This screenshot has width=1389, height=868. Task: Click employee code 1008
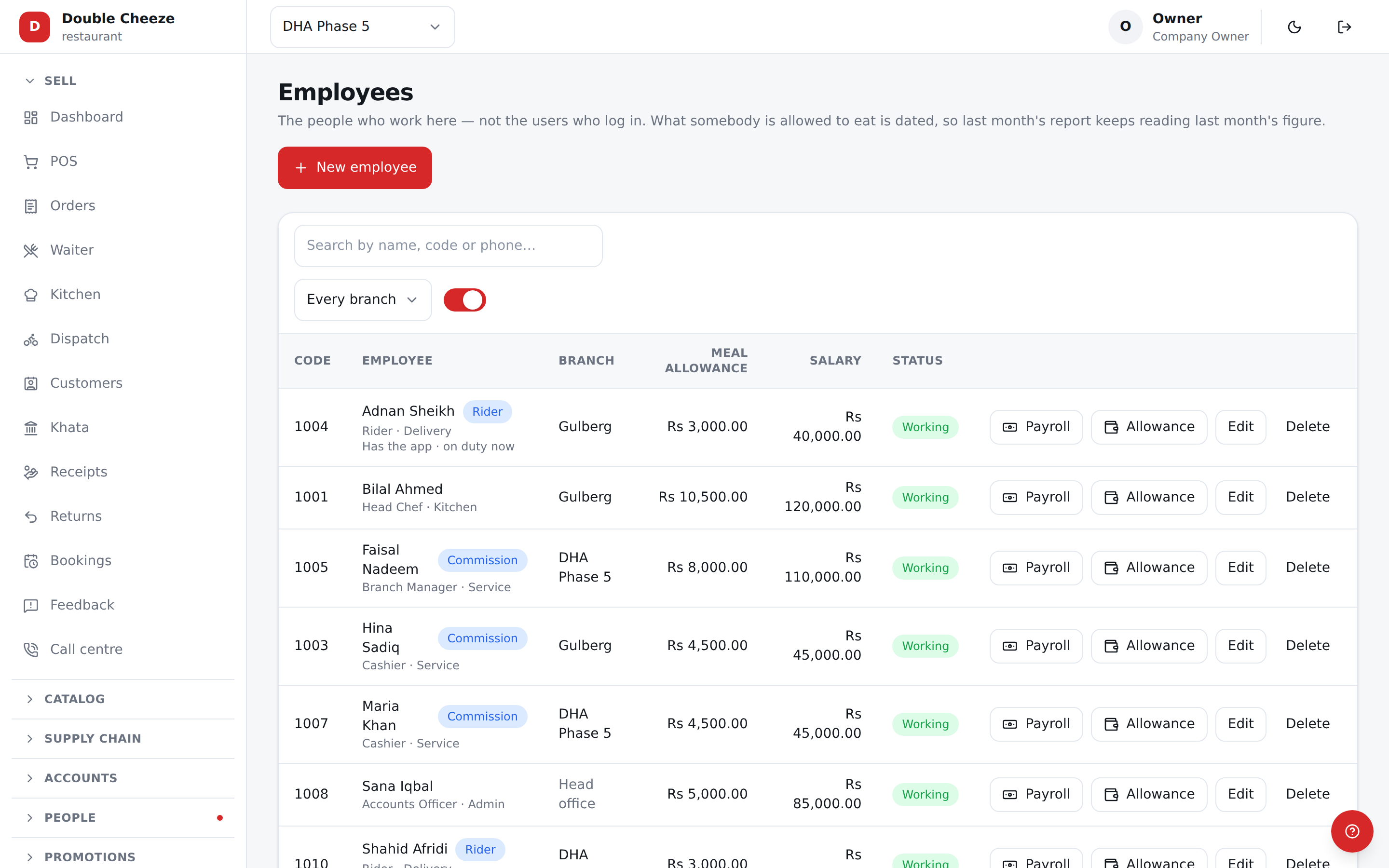coord(311,795)
